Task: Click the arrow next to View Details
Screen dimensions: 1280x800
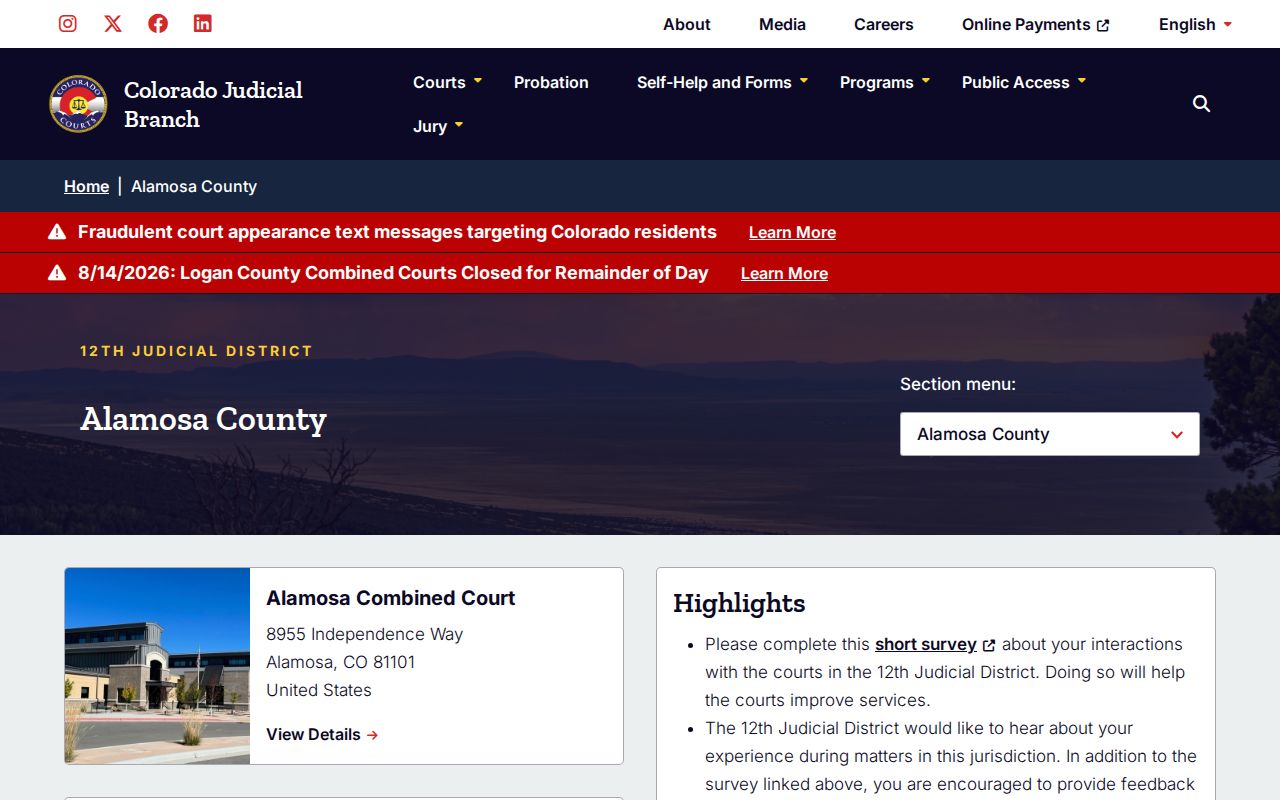Action: 372,735
